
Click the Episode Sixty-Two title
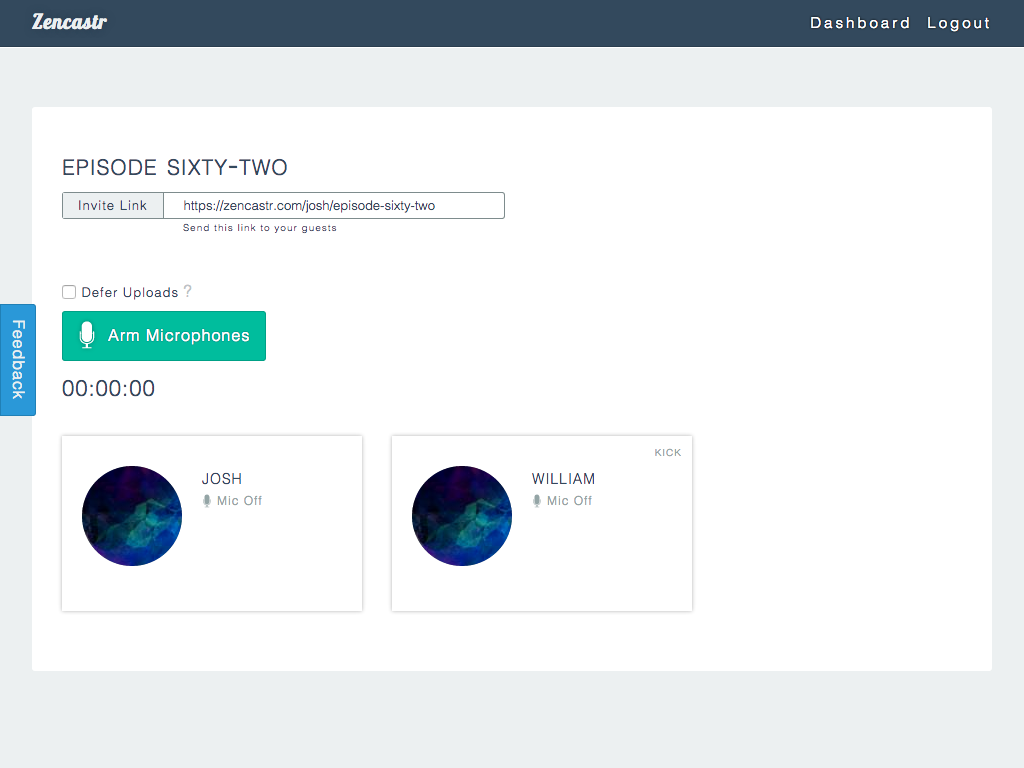pyautogui.click(x=175, y=168)
